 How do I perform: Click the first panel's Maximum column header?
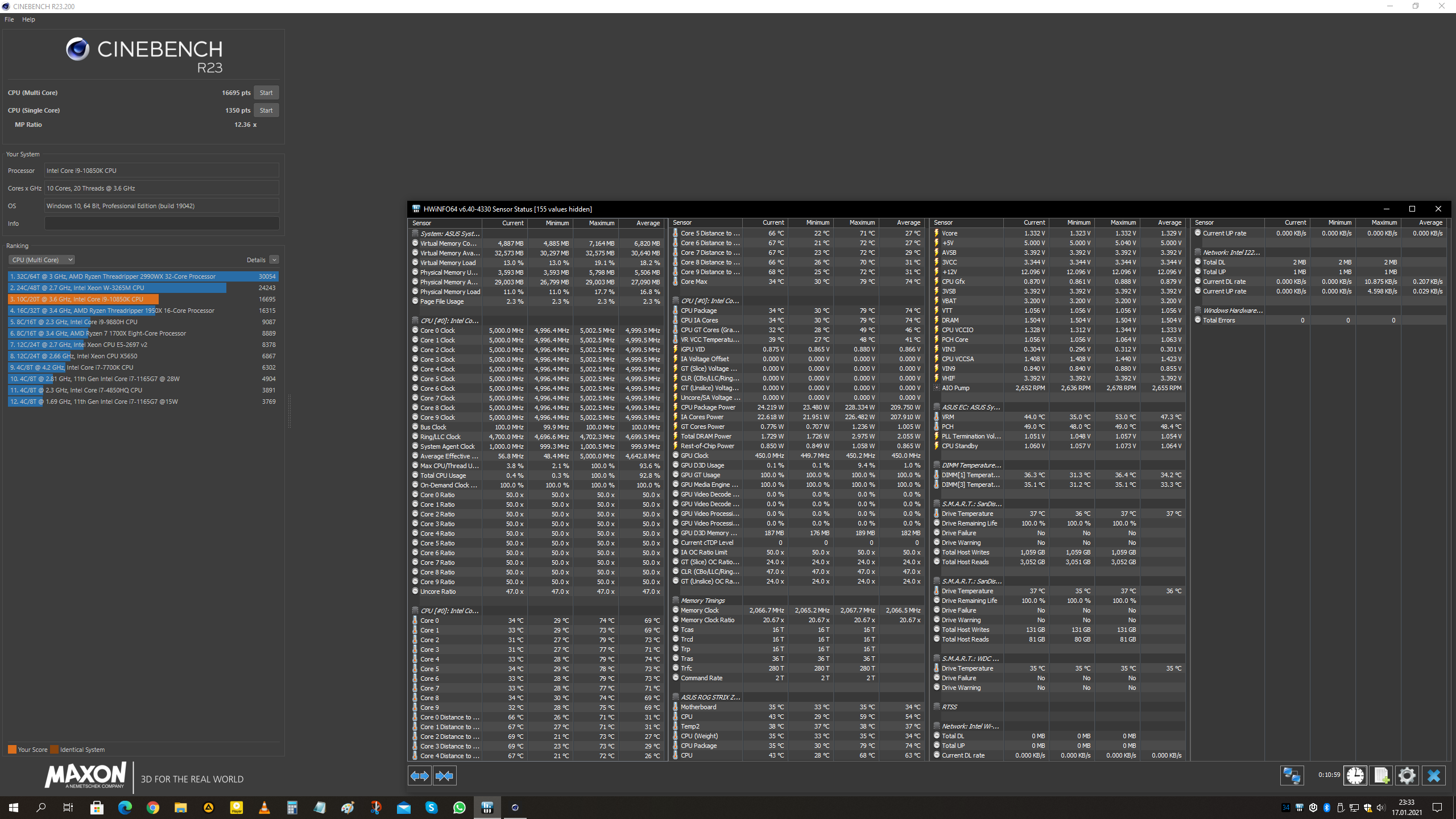[x=595, y=223]
